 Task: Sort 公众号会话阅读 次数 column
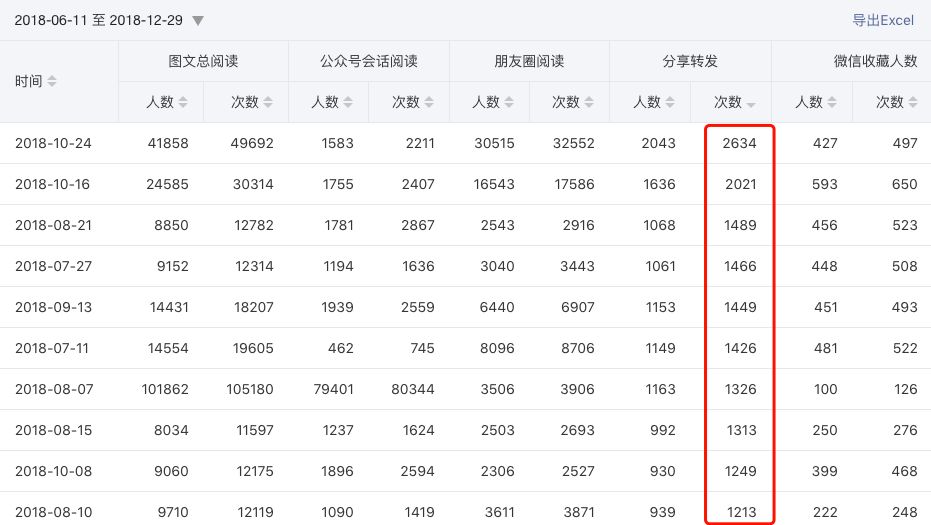429,102
